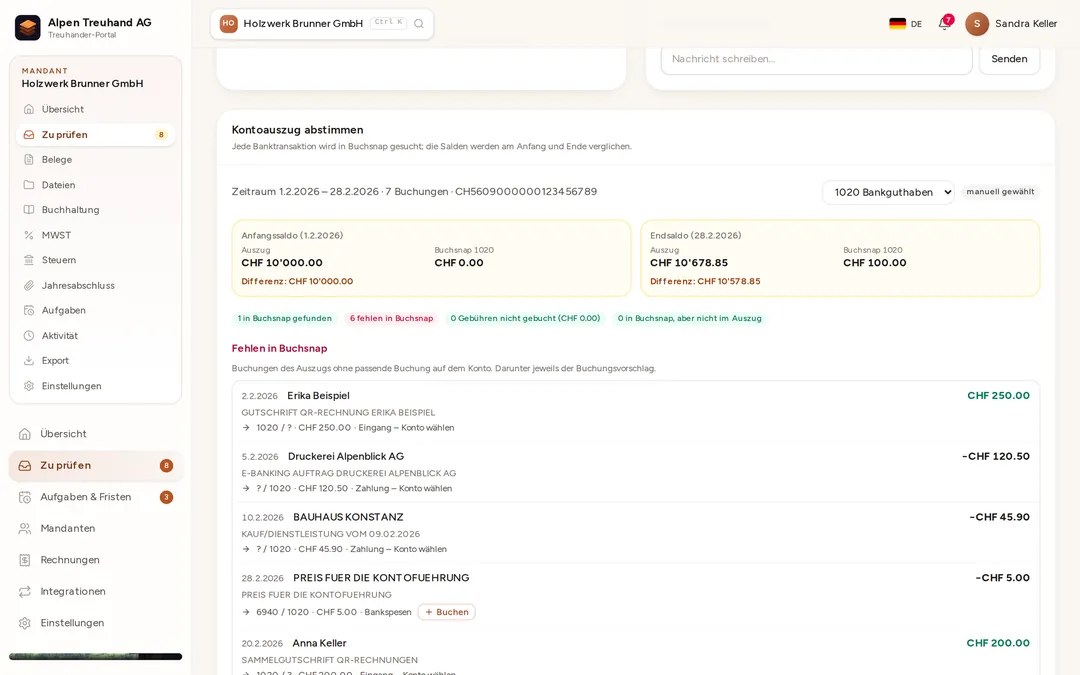The height and width of the screenshot is (675, 1080).
Task: Click the Export download icon
Action: 29,361
